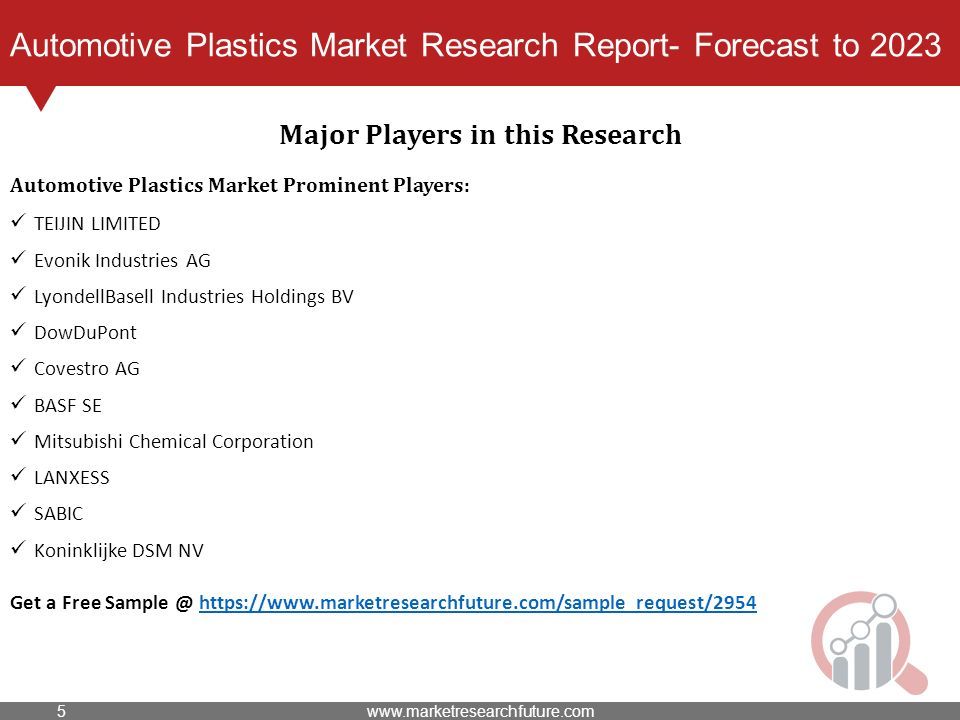Click the 'LANXESS' list entry
This screenshot has height=720, width=960.
pos(72,478)
